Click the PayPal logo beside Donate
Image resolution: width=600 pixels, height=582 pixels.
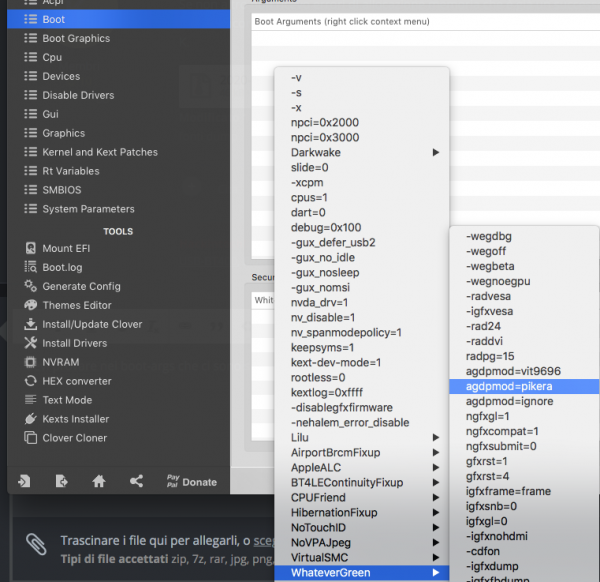[173, 481]
